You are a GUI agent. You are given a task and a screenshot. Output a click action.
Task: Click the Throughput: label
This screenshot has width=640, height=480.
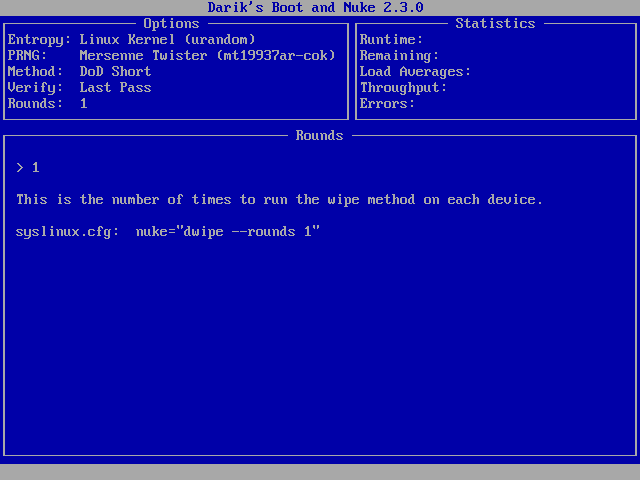[403, 87]
